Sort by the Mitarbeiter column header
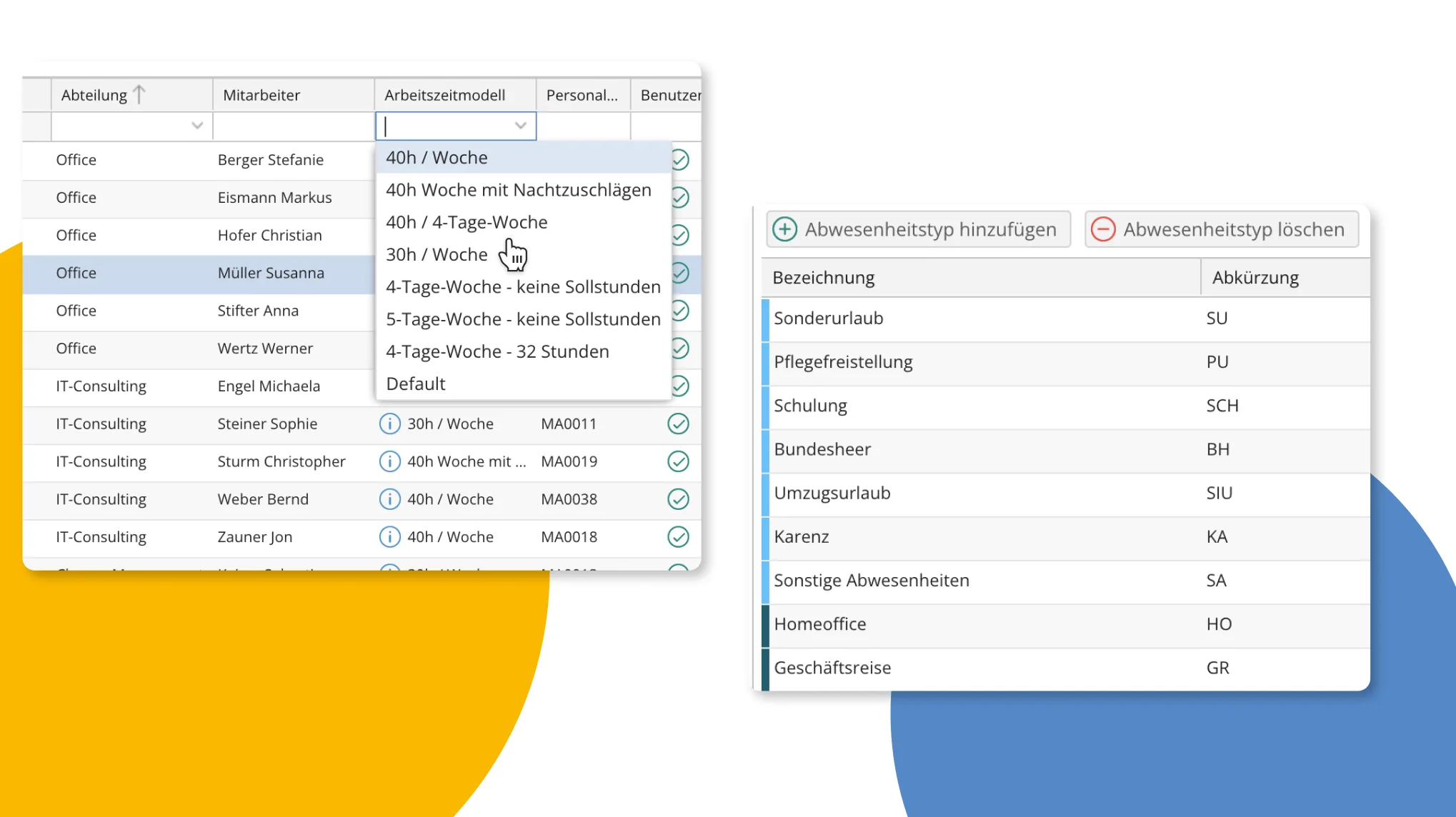The height and width of the screenshot is (817, 1456). (294, 95)
